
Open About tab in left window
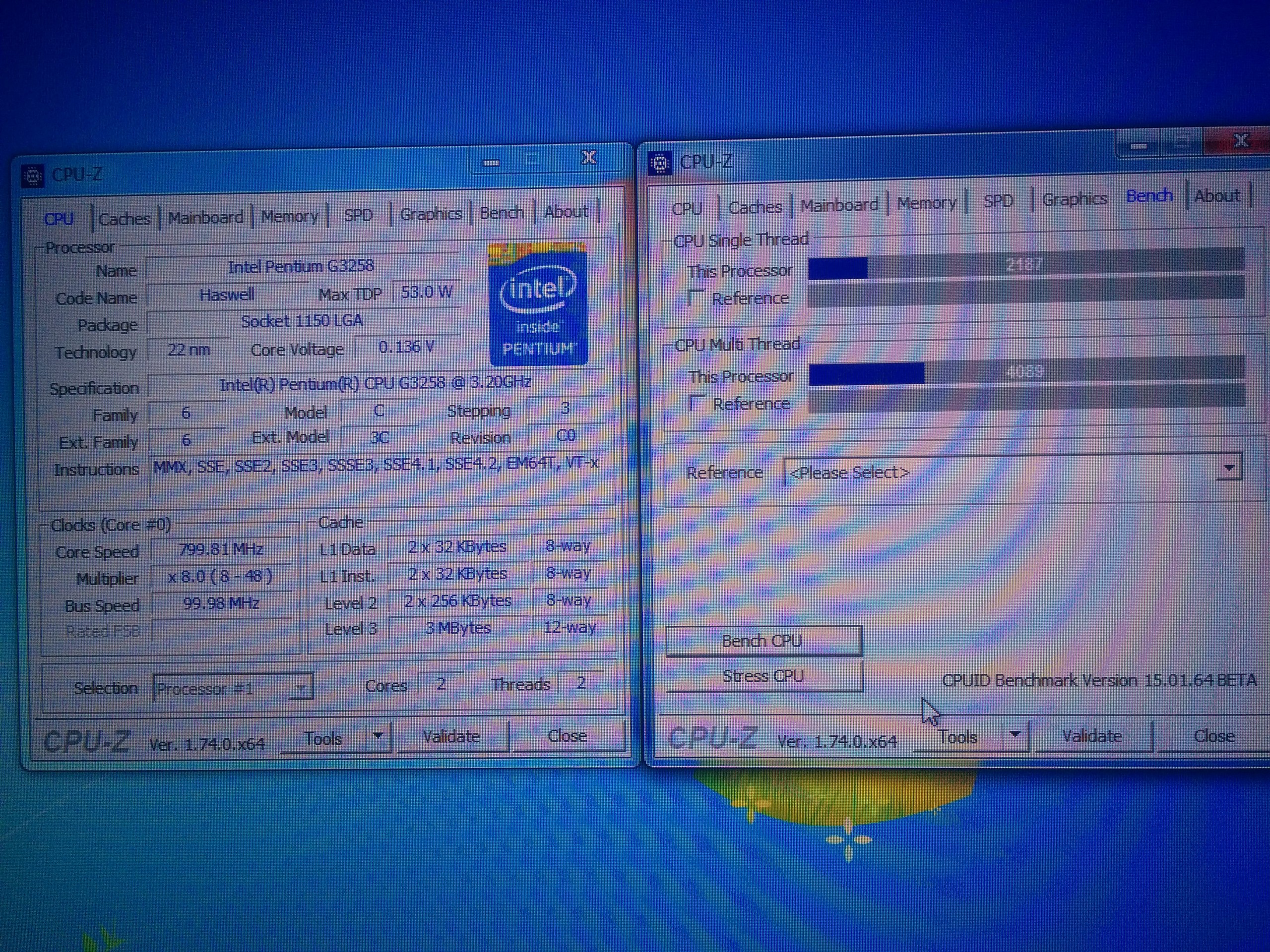[x=566, y=212]
